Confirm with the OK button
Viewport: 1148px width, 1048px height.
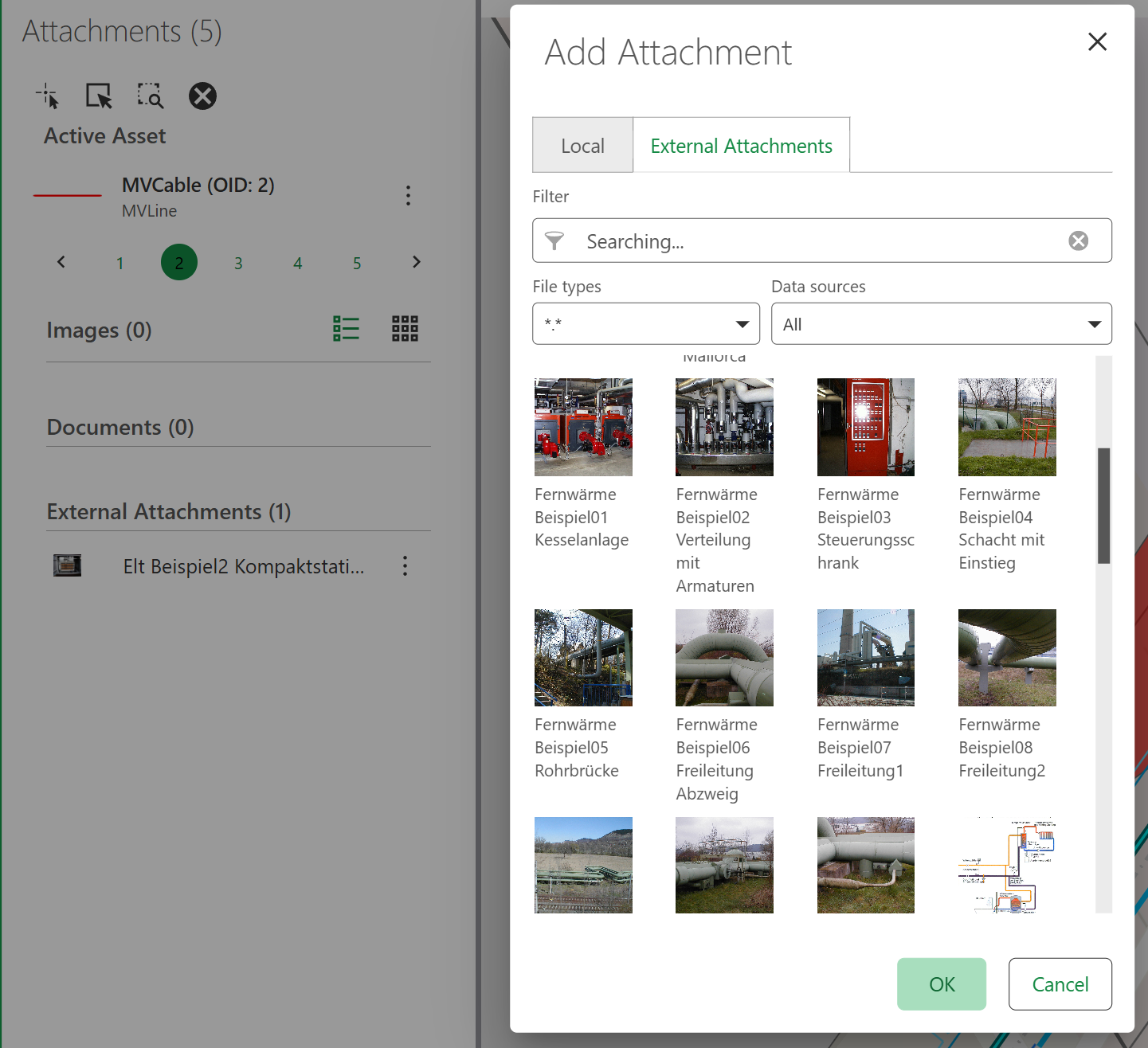coord(942,984)
